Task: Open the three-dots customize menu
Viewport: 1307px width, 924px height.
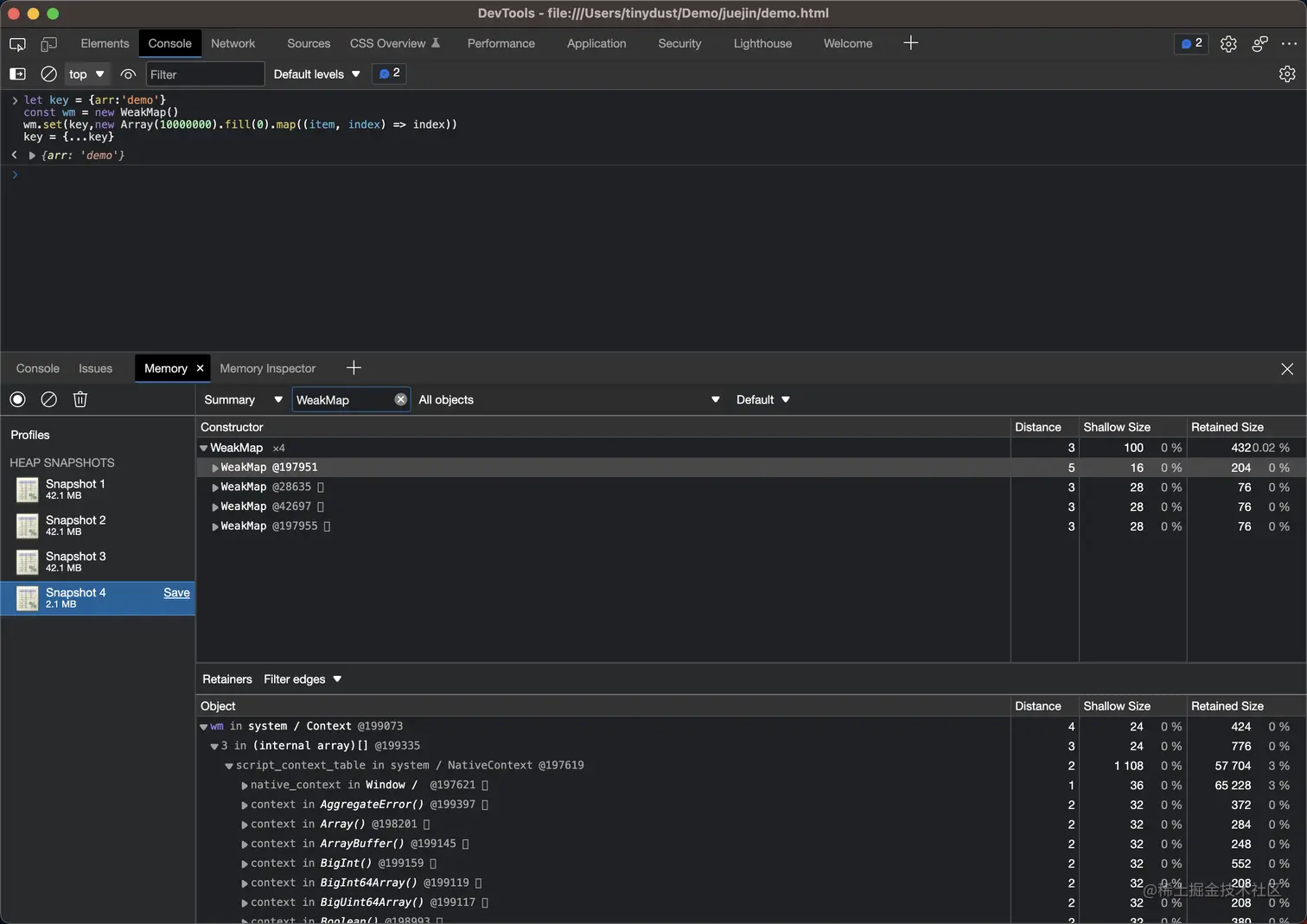Action: (x=1289, y=43)
